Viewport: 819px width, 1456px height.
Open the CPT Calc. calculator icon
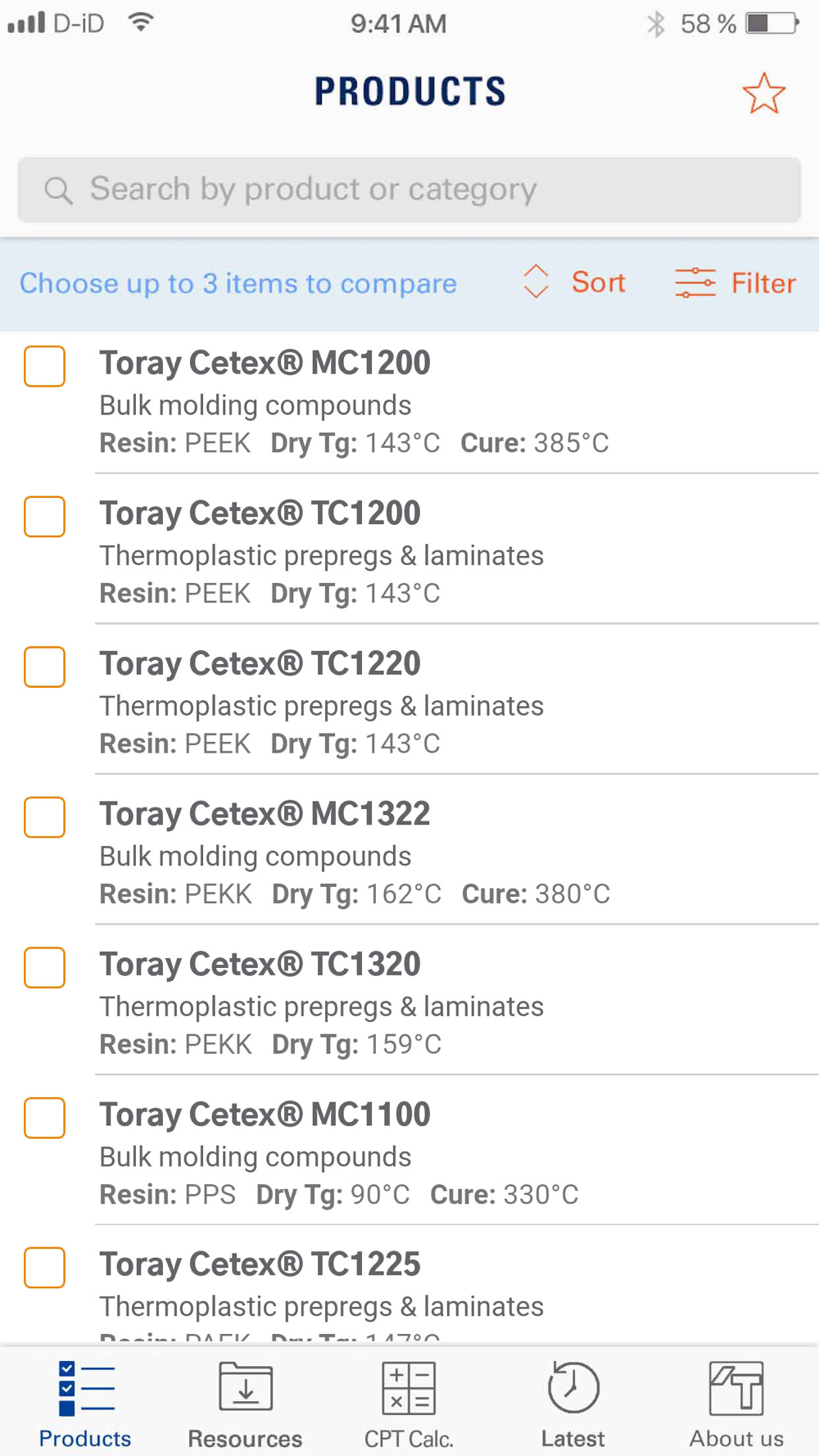tap(409, 1387)
